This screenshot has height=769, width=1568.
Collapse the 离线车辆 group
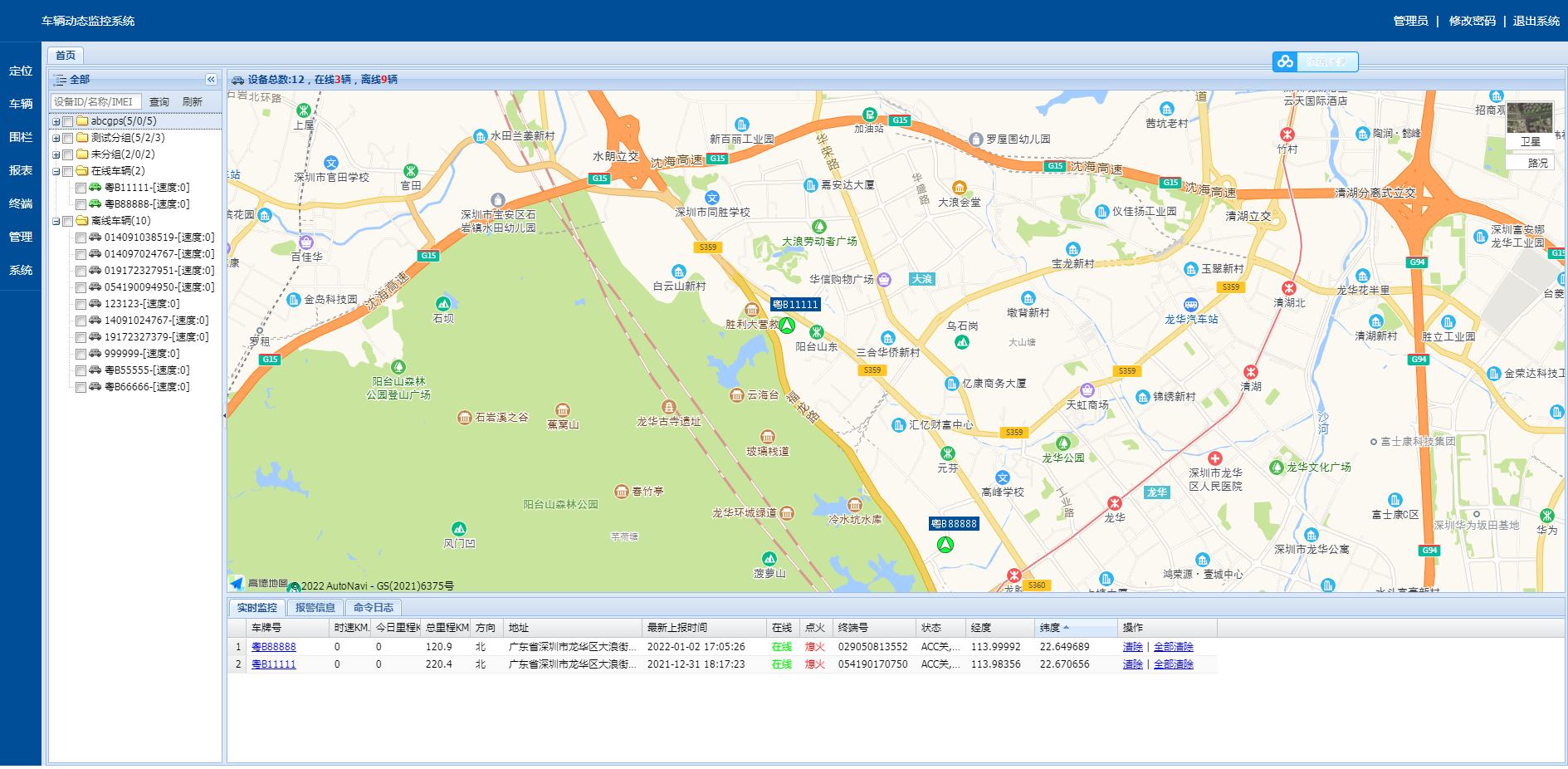56,221
